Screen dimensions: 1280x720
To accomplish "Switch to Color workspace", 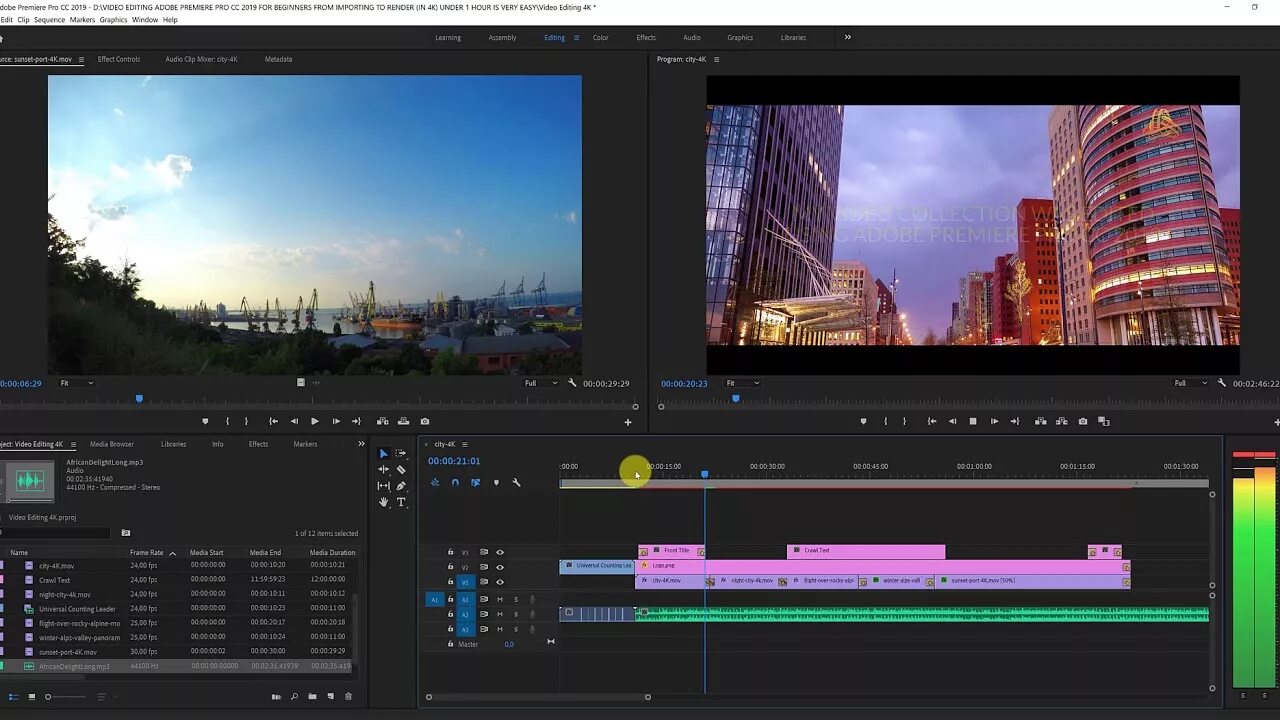I will pos(600,38).
